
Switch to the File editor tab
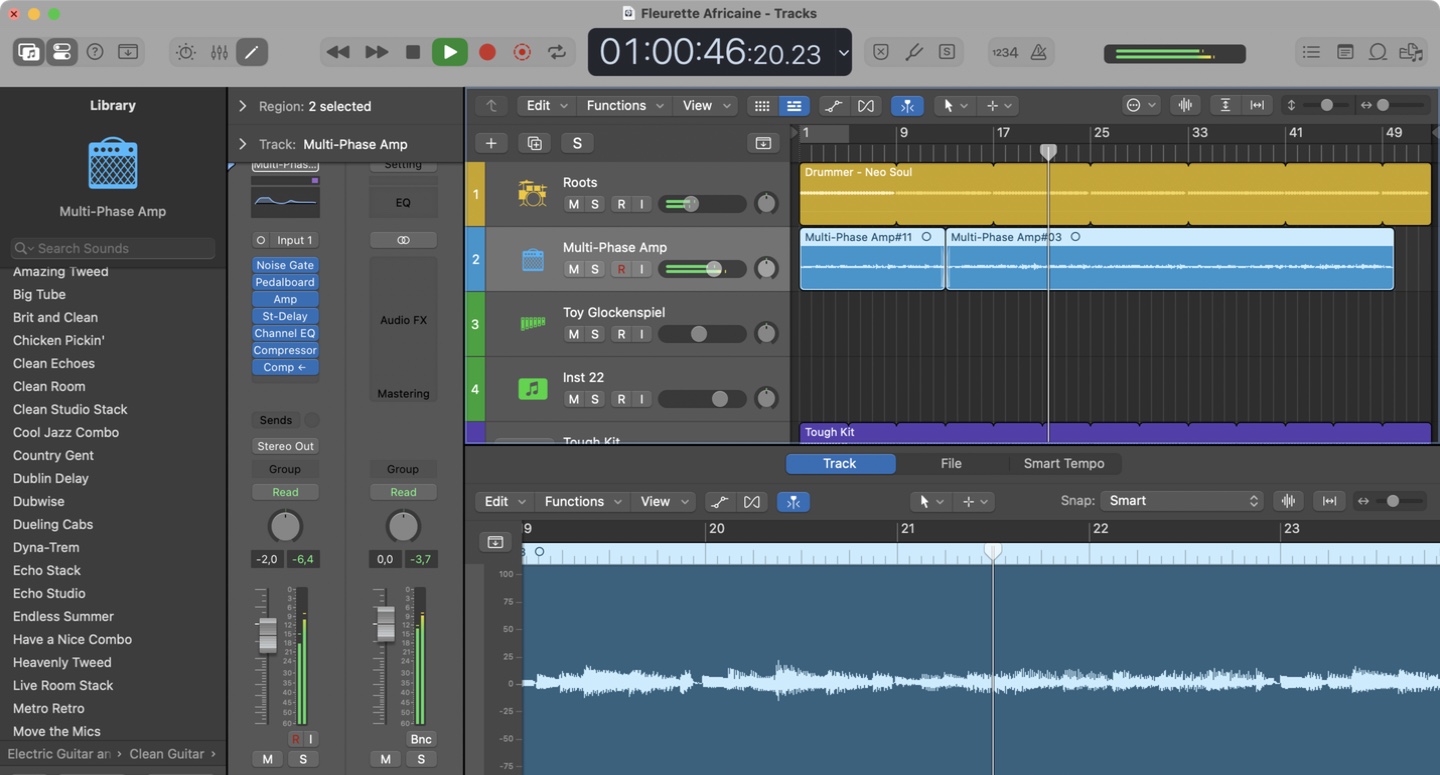[951, 464]
